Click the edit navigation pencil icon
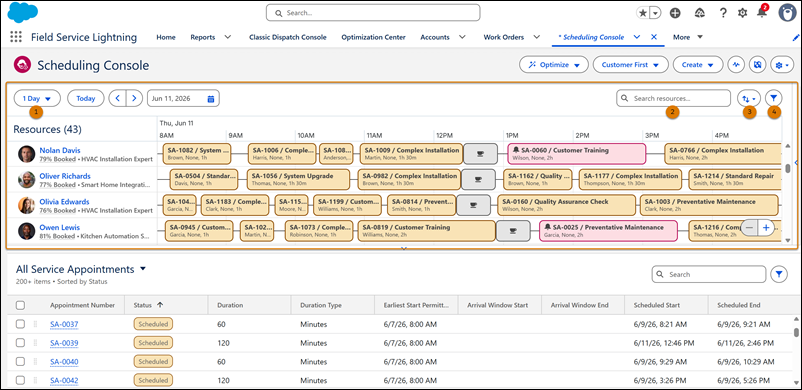The height and width of the screenshot is (390, 802). pos(796,37)
